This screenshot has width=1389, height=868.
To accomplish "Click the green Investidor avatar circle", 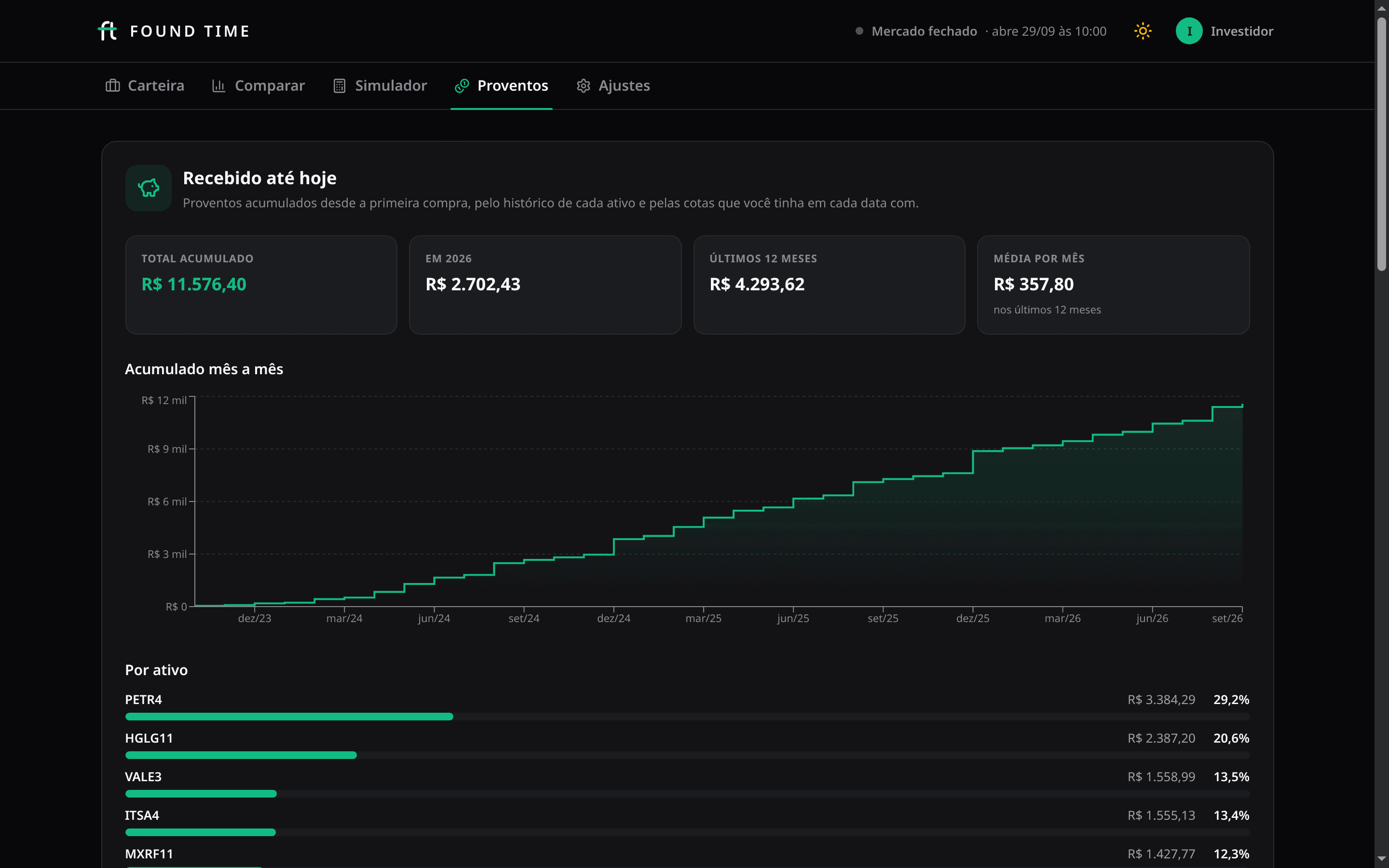I will (1189, 31).
